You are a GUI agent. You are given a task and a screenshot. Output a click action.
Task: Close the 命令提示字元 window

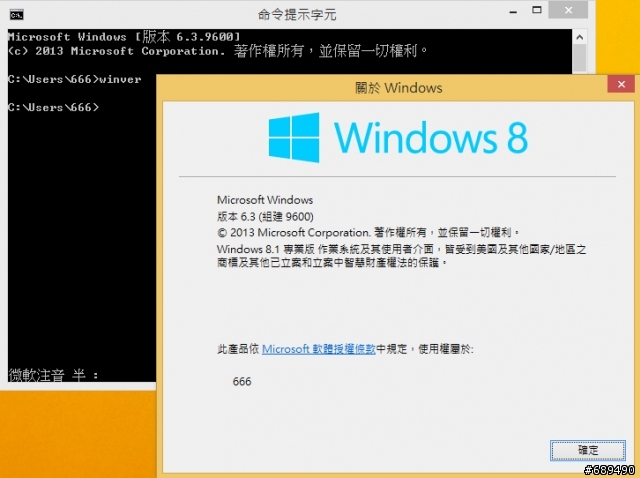coord(568,10)
